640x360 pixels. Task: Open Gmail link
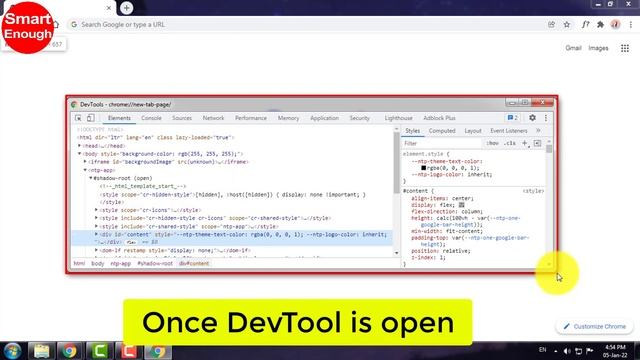(573, 48)
